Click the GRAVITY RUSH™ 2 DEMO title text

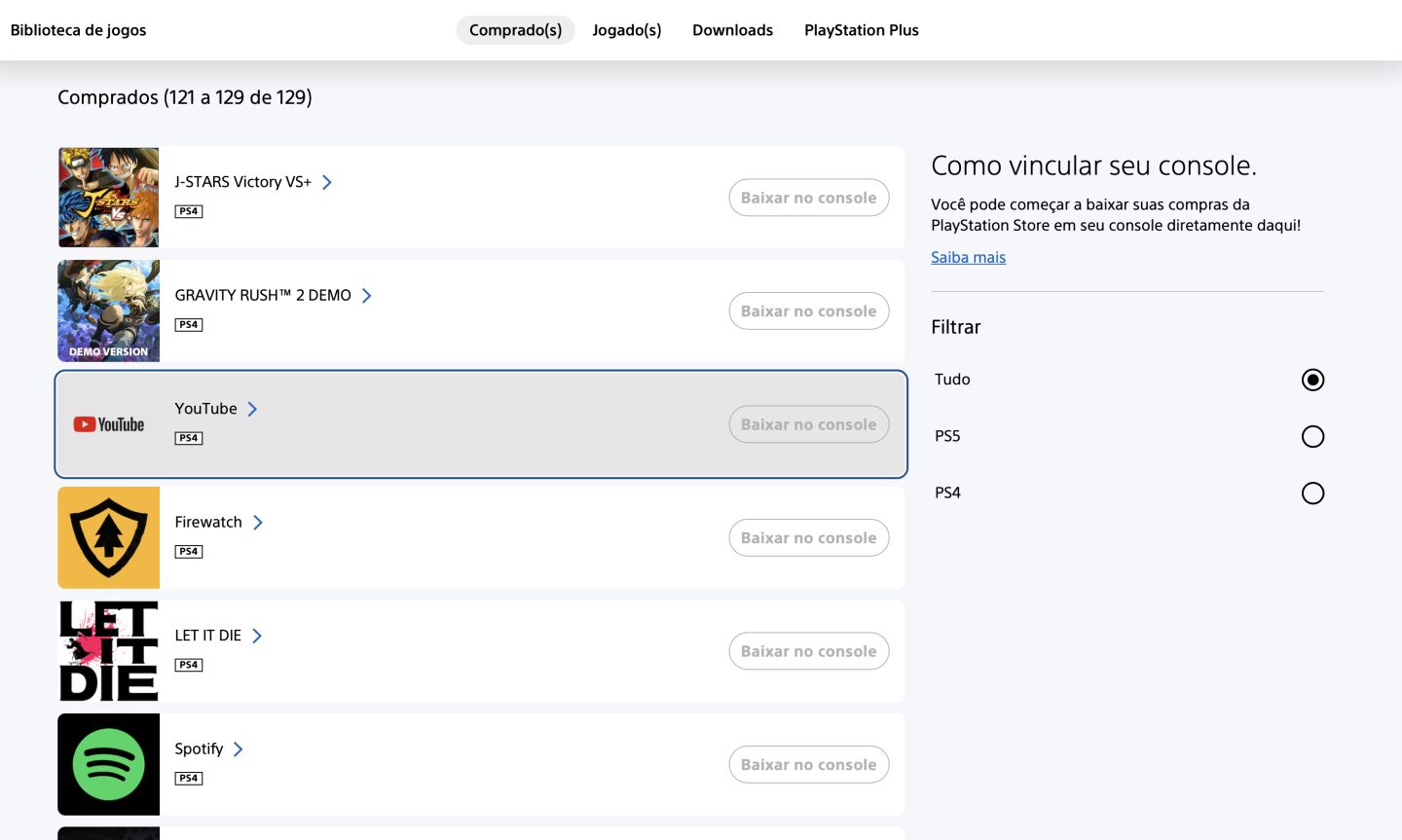(x=263, y=296)
